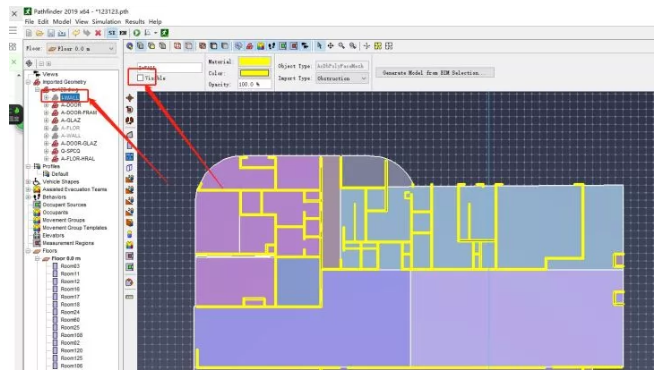Toggle the Visible checkbox in properties panel
Viewport: 657px width, 375px height.
140,78
